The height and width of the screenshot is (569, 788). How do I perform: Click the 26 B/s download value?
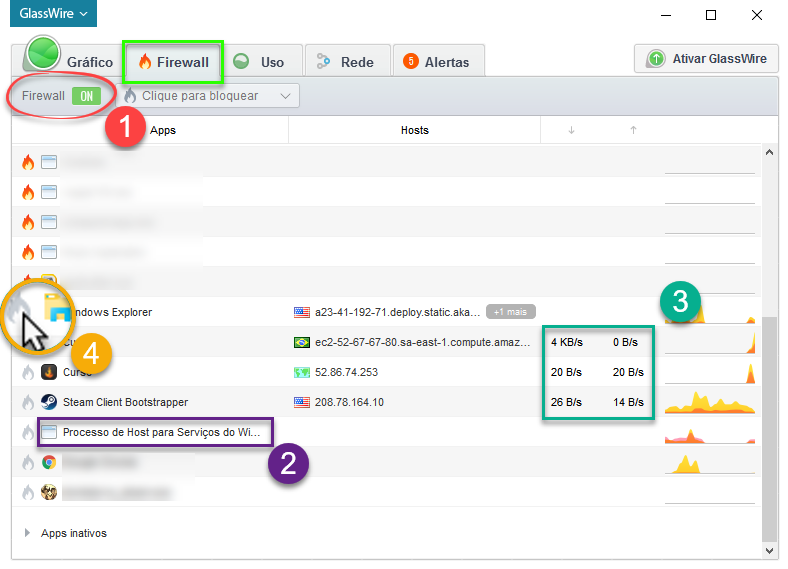tap(566, 402)
